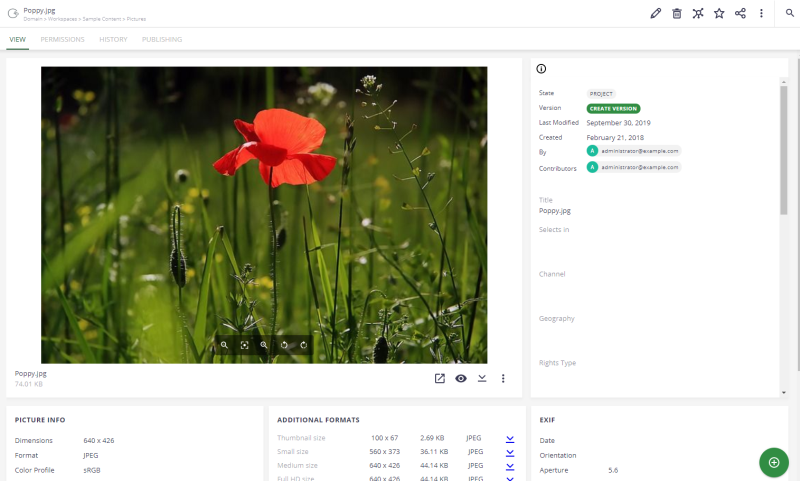800x481 pixels.
Task: Toggle preview with the eye icon
Action: click(461, 378)
